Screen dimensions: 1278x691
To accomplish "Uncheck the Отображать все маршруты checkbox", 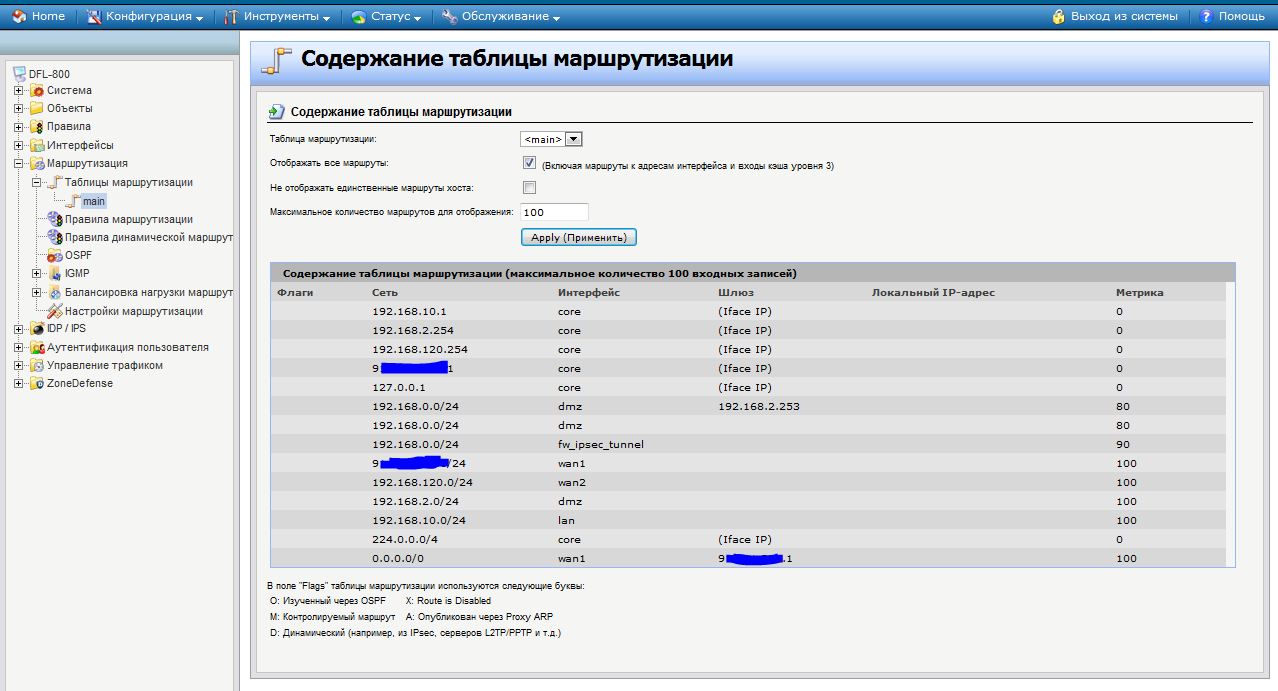I will coord(530,163).
